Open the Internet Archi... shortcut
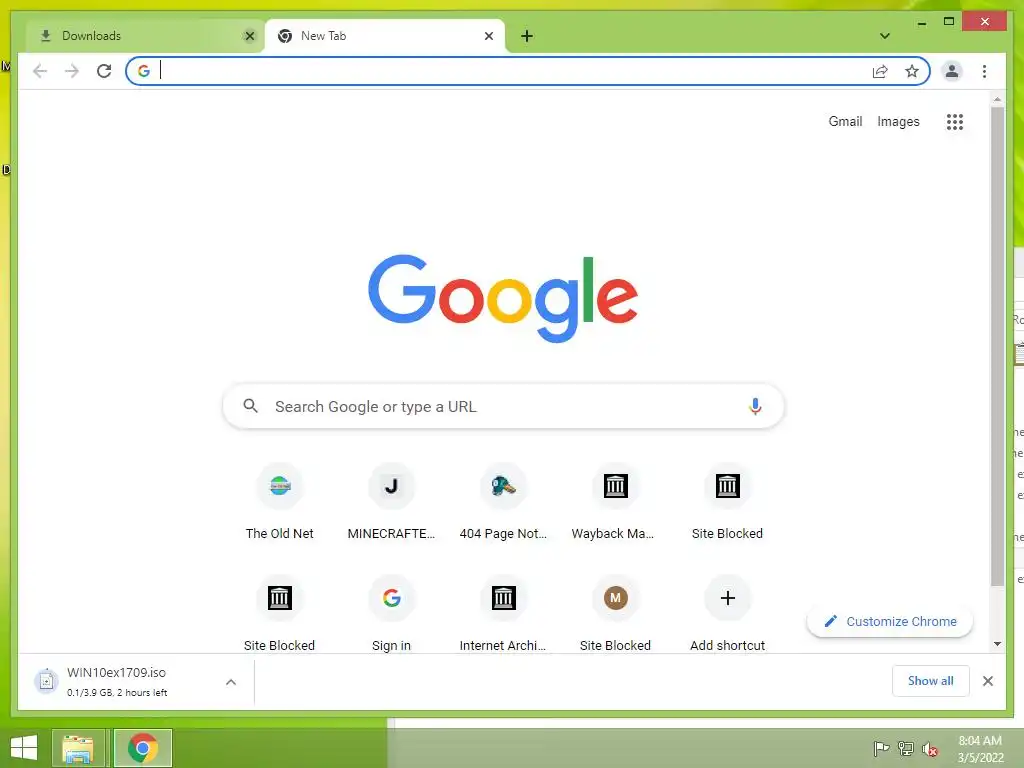1024x768 pixels. (503, 613)
